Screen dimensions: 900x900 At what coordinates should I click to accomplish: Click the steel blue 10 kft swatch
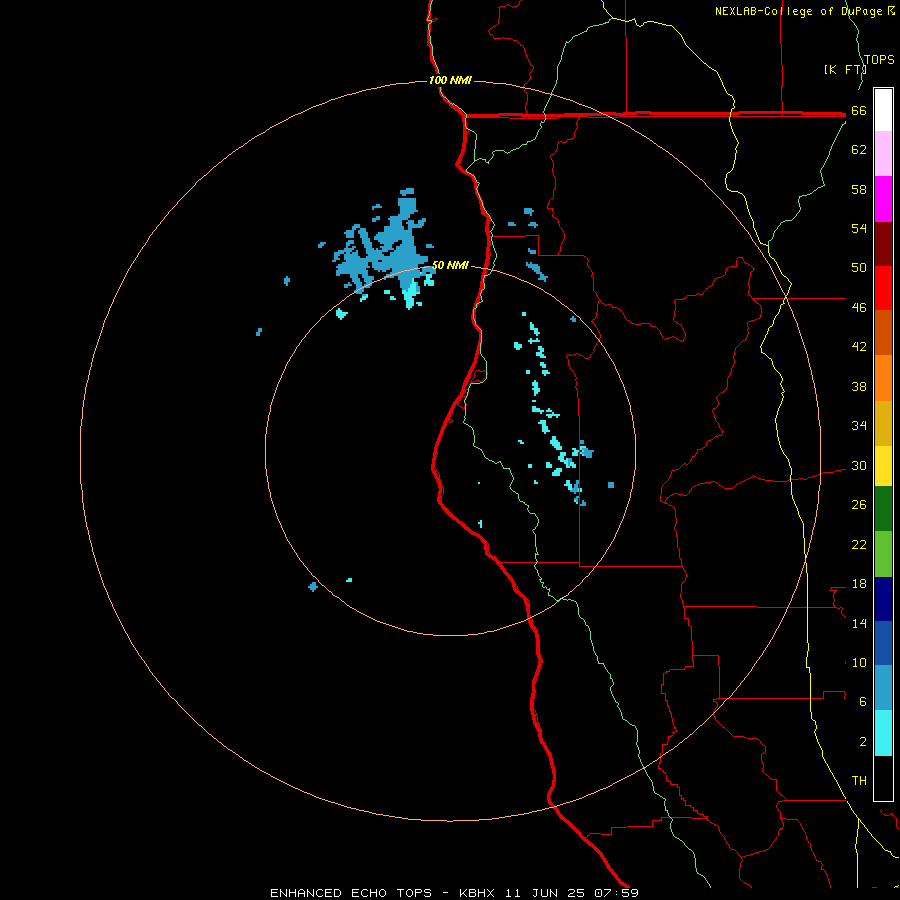[883, 688]
